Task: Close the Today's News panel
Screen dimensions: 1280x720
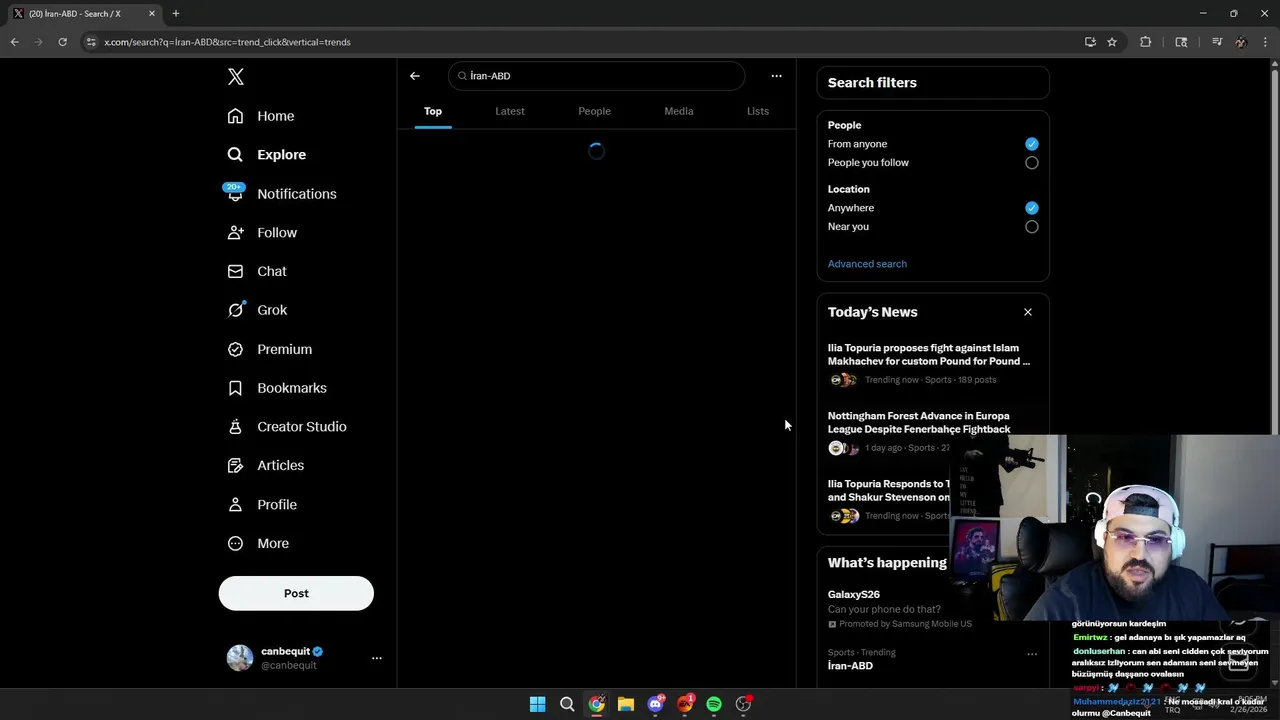Action: (1028, 312)
